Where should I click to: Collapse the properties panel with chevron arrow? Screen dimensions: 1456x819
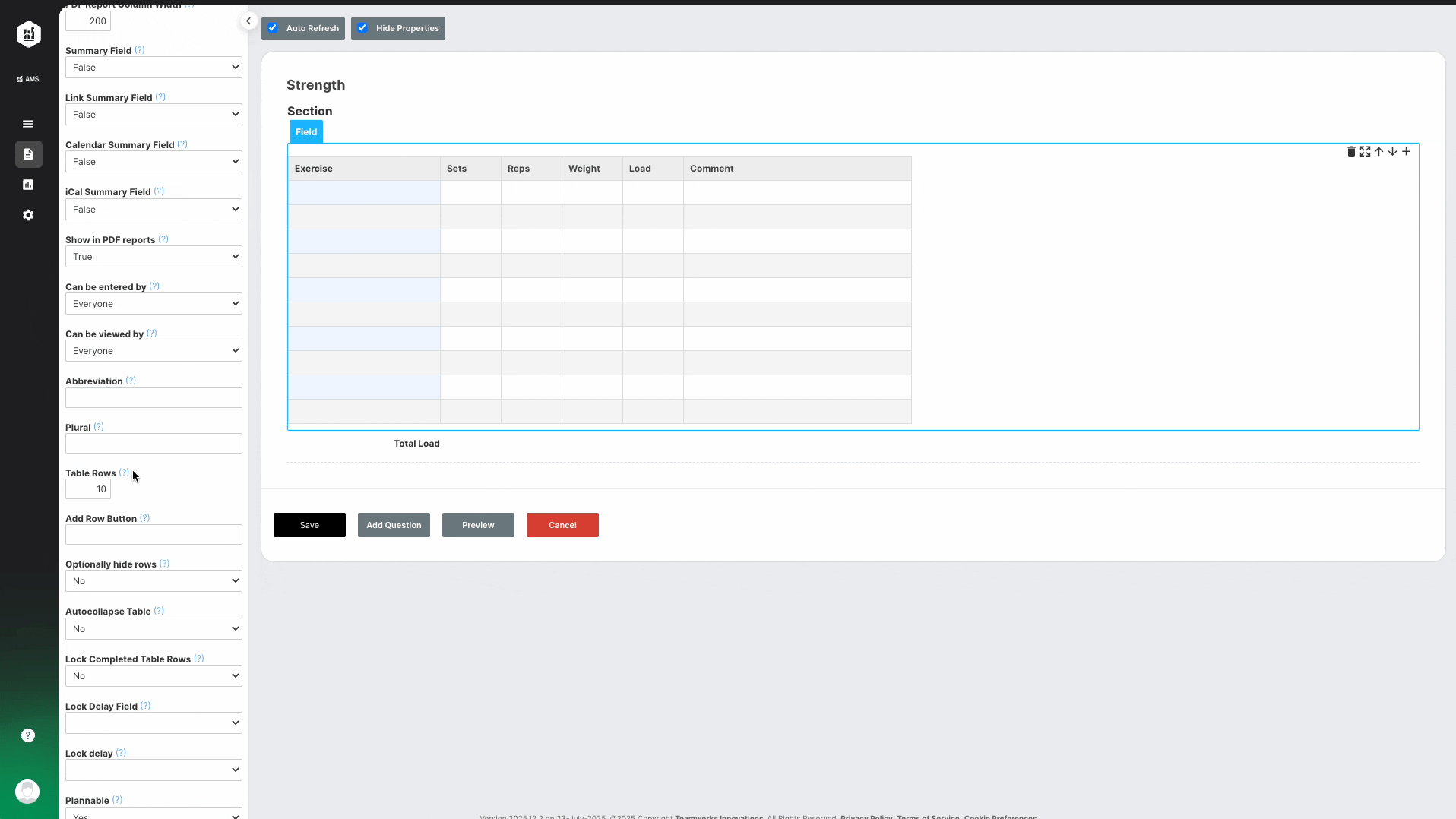click(x=248, y=21)
